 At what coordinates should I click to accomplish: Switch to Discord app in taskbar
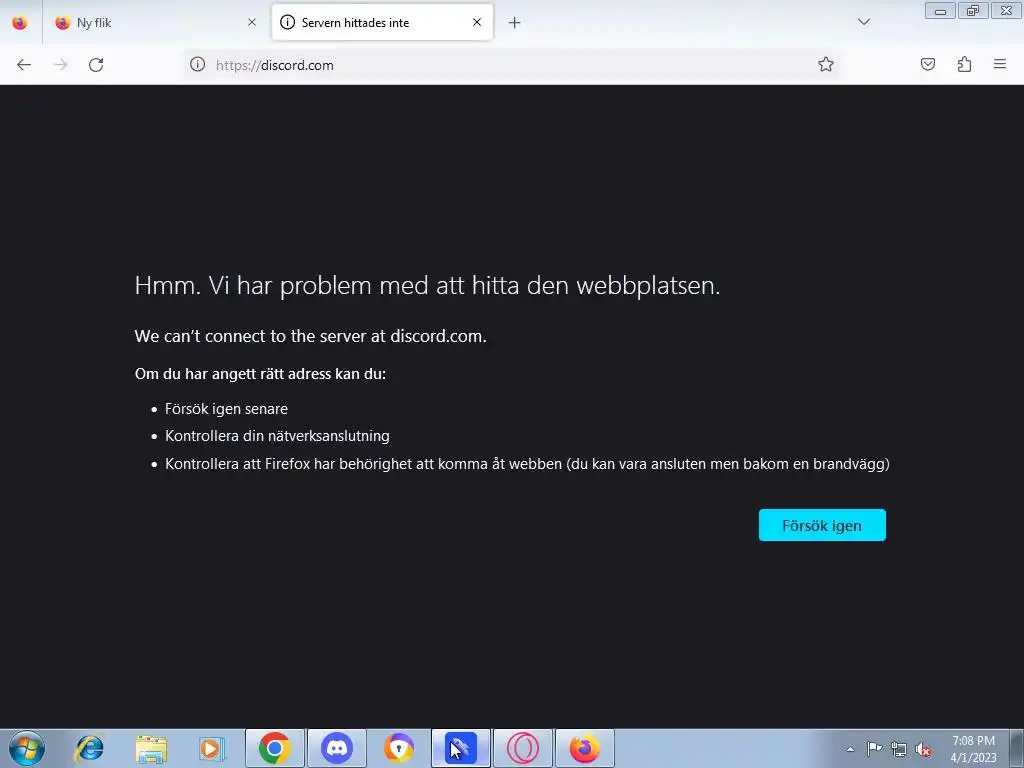337,748
